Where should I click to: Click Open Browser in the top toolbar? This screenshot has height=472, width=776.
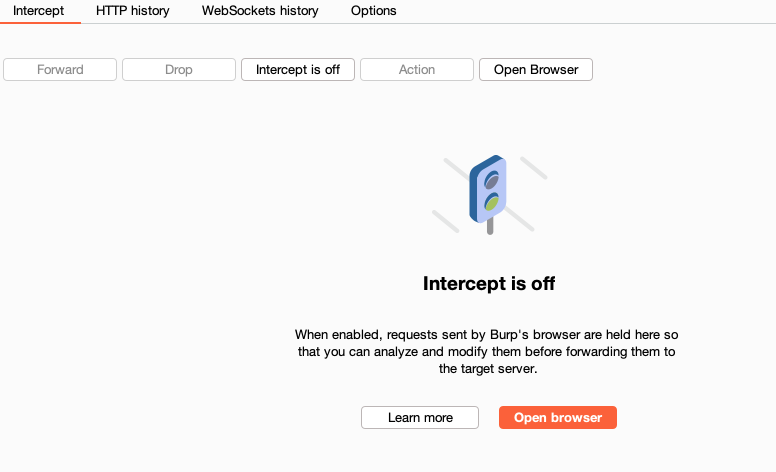point(536,70)
